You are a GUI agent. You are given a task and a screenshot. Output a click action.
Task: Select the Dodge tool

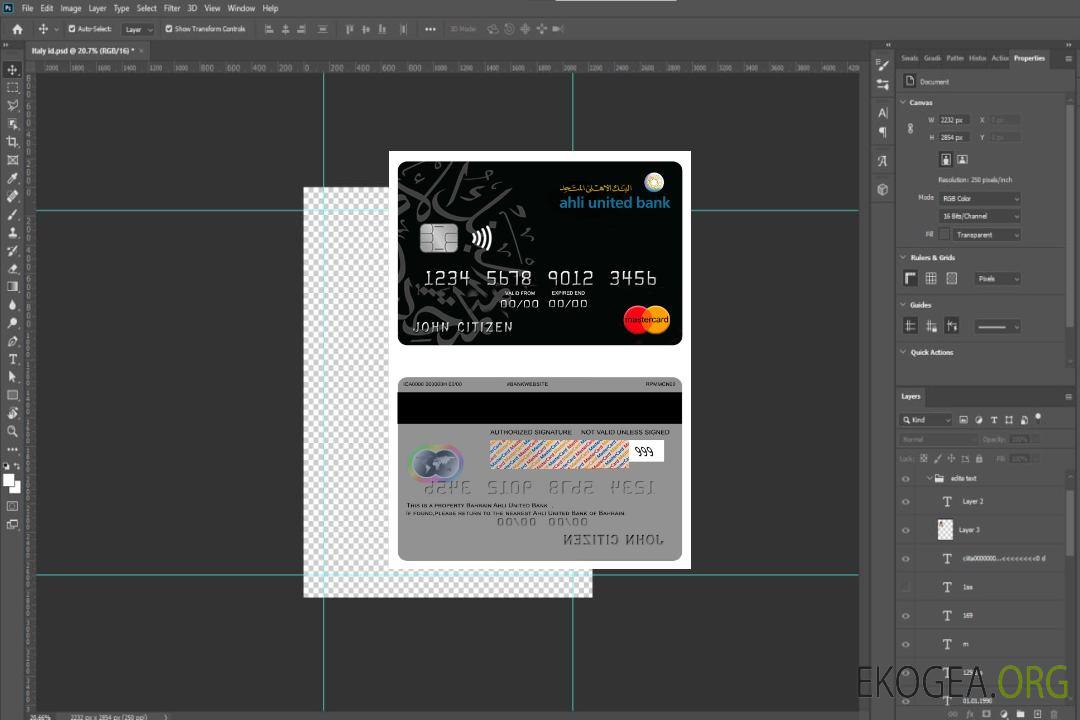pos(12,322)
